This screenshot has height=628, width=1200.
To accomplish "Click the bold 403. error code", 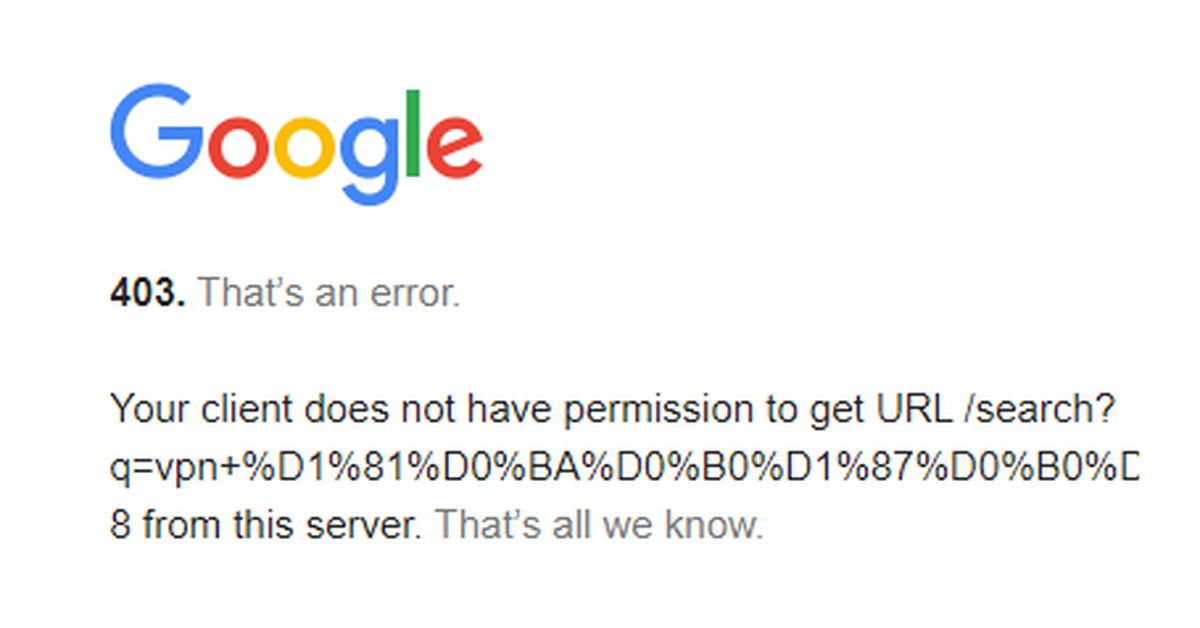I will 147,294.
